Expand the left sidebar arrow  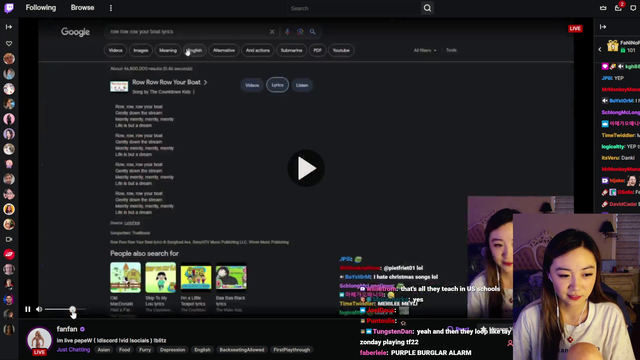click(9, 27)
